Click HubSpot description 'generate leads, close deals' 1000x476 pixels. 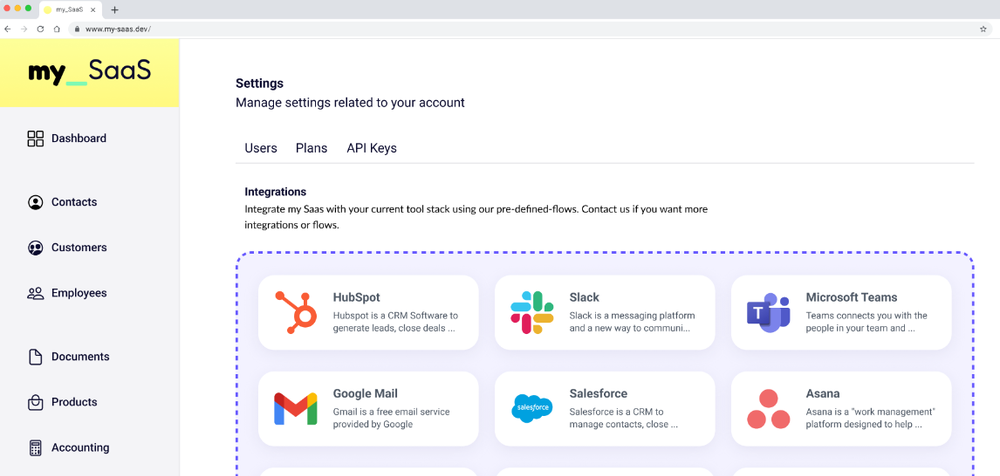click(393, 329)
